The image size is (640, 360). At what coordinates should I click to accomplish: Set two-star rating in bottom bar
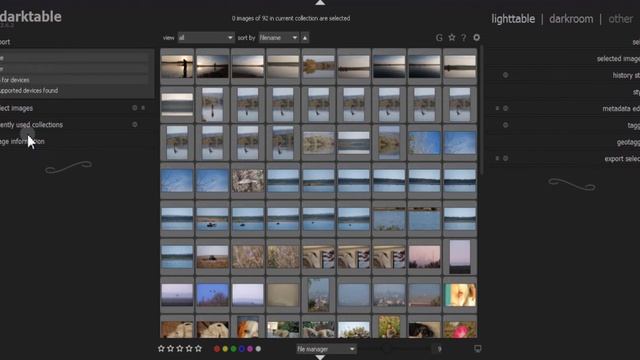171,349
